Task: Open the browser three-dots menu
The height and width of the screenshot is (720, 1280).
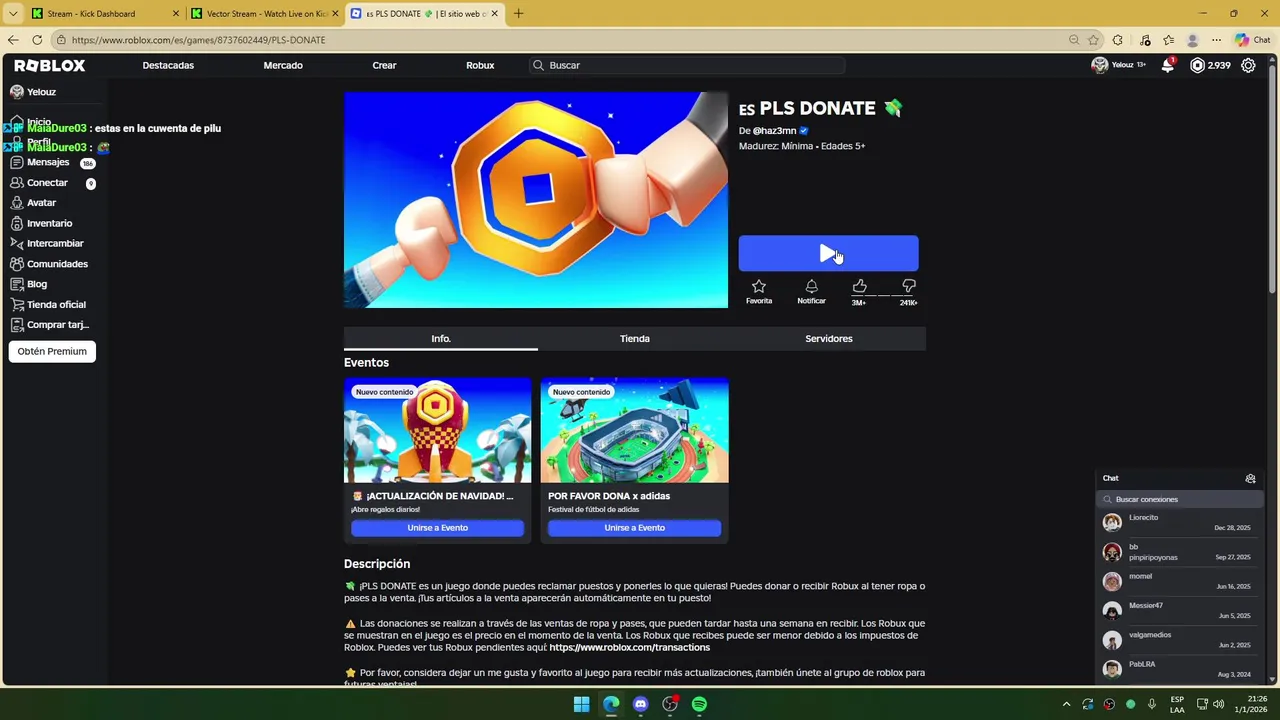Action: coord(1216,40)
